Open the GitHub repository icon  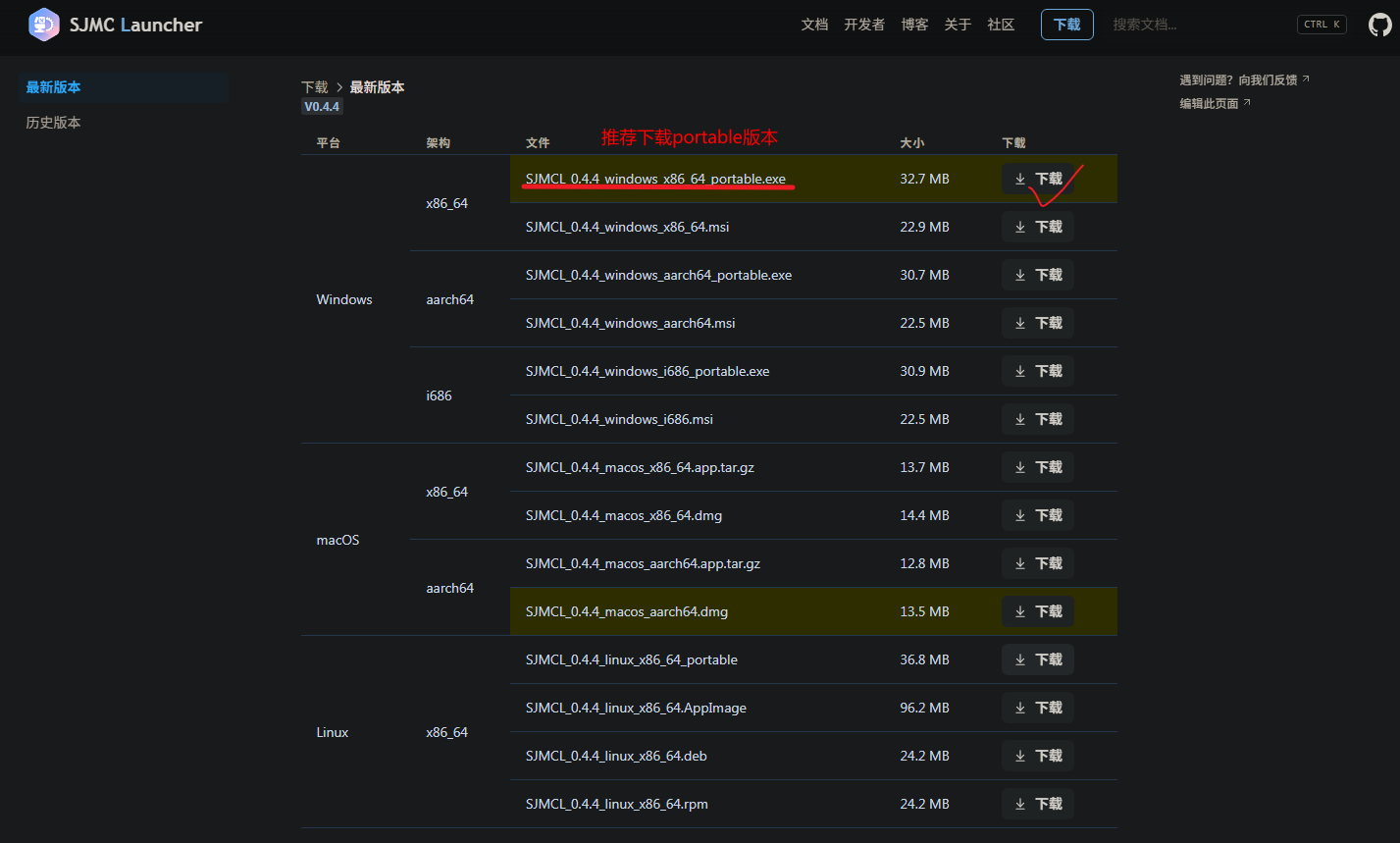coord(1379,25)
